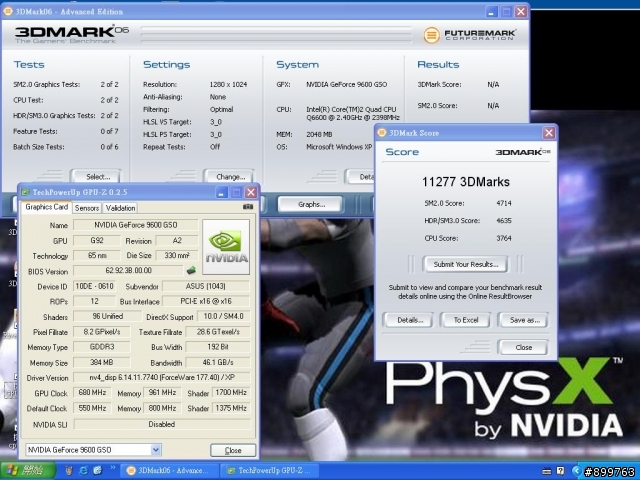Click the Bandwidth 46.1 GB/s field
Screen dimensions: 640x480
pyautogui.click(x=218, y=362)
